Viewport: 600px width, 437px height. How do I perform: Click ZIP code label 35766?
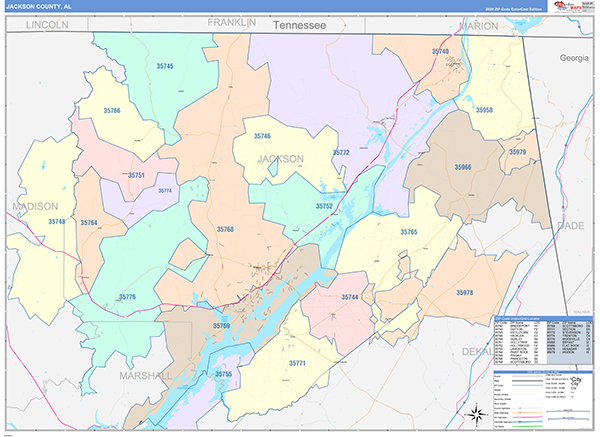pyautogui.click(x=112, y=111)
